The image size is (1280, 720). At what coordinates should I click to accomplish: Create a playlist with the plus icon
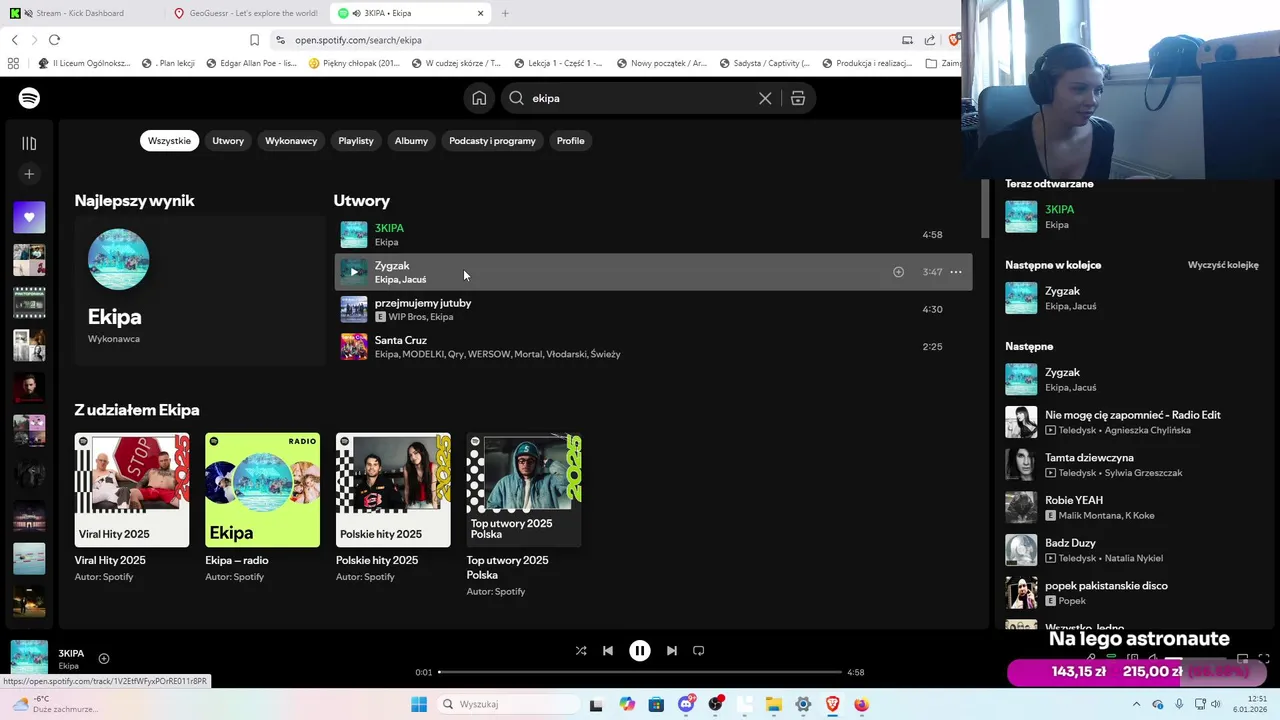(x=29, y=174)
